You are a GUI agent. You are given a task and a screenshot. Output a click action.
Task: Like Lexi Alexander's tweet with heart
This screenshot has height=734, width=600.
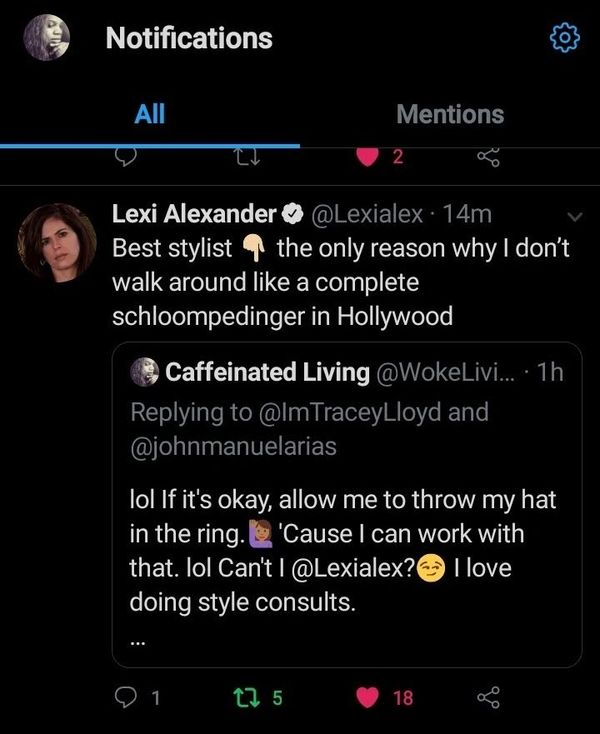pos(371,698)
